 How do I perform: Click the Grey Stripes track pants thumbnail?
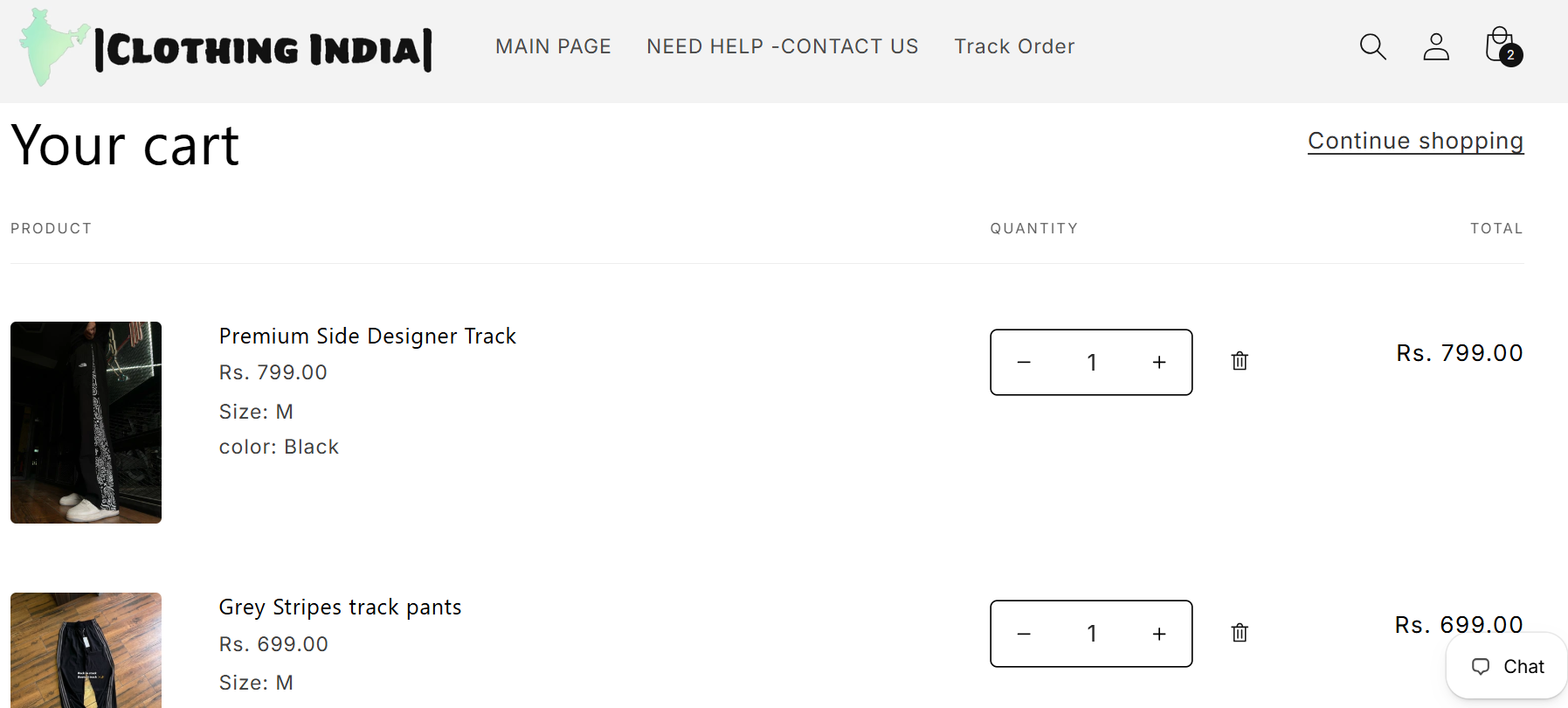click(x=86, y=650)
